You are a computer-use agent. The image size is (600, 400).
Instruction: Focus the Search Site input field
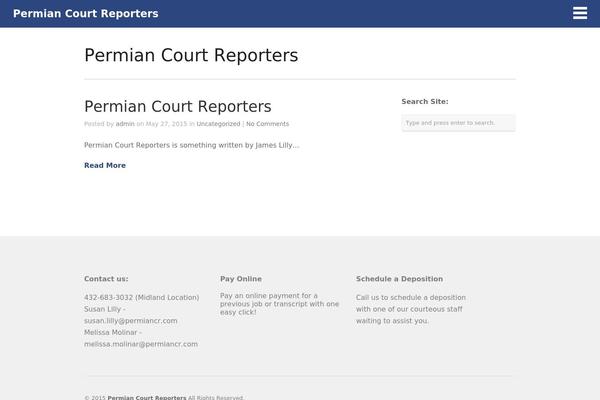click(x=458, y=123)
